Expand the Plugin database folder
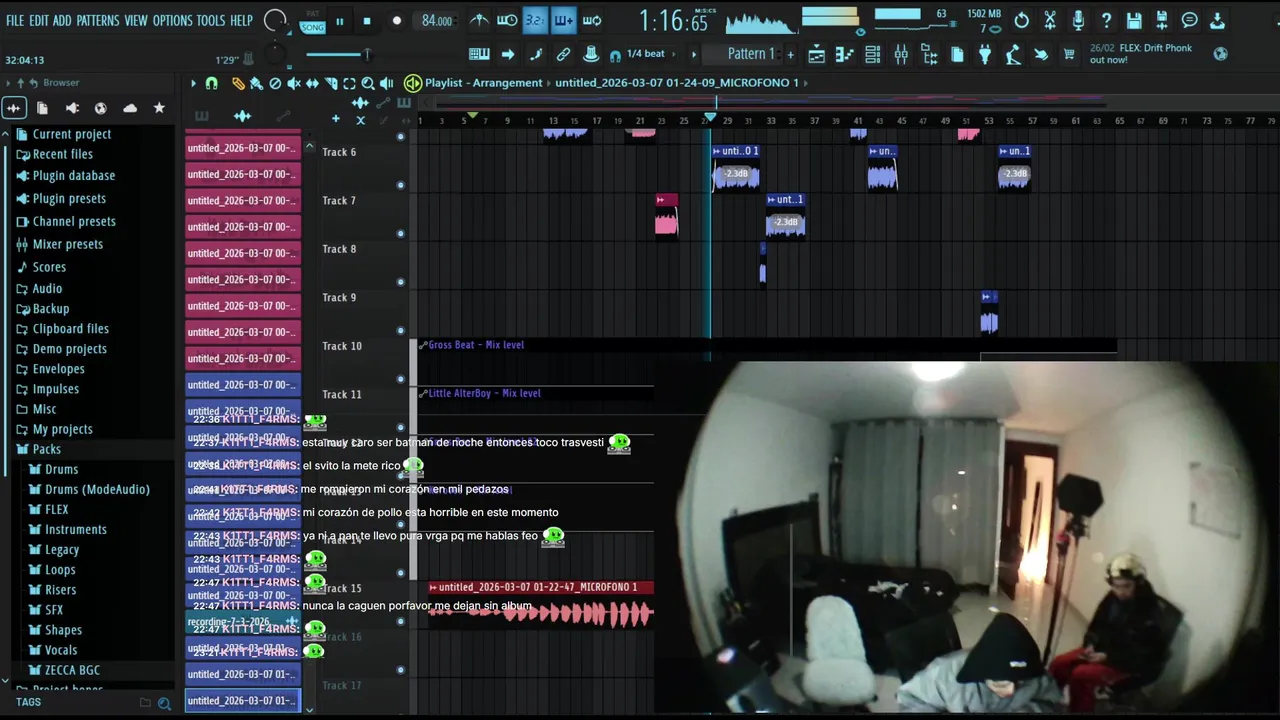Screen dimensions: 1280x720 pyautogui.click(x=65, y=176)
